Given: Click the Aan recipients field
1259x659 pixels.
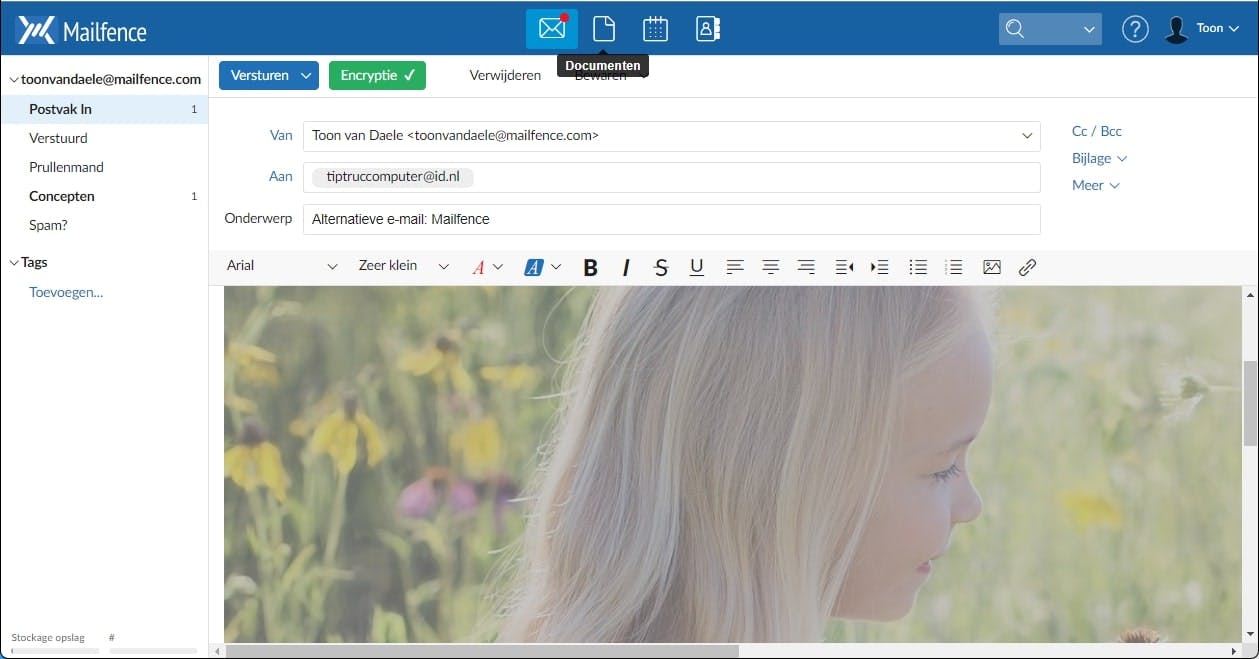Looking at the screenshot, I should point(671,177).
